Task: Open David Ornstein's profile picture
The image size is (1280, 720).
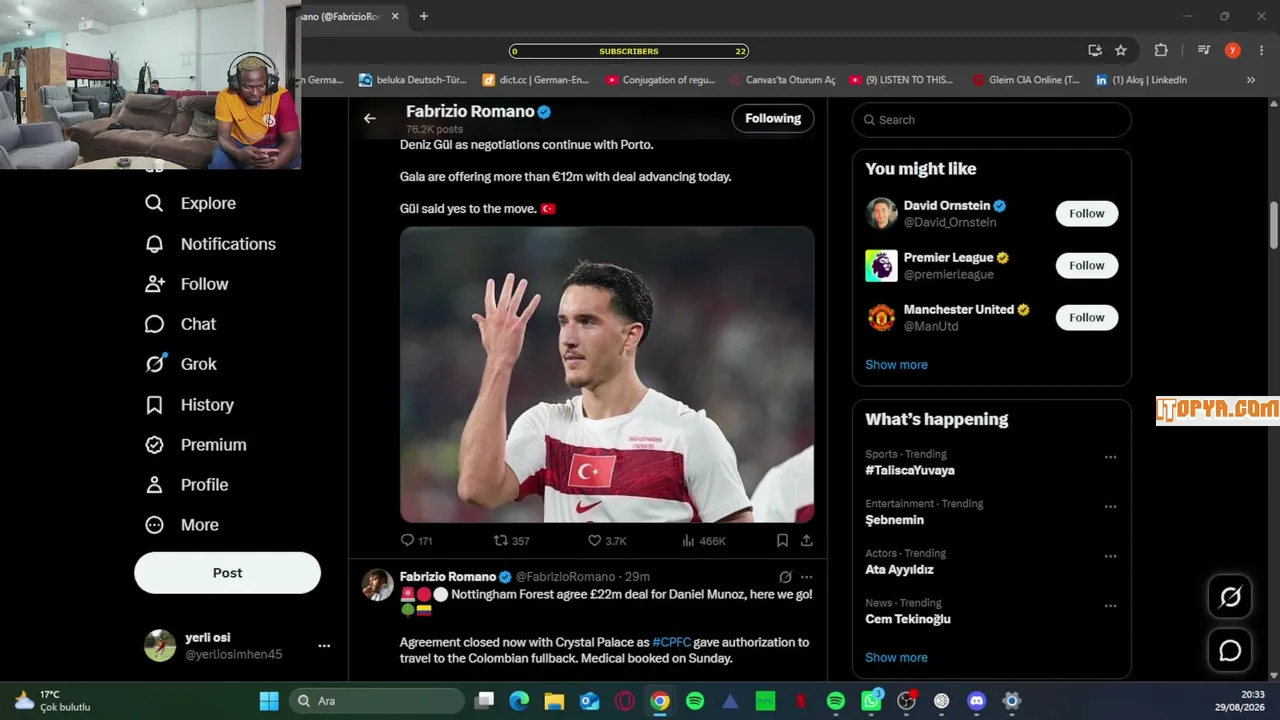Action: [881, 213]
